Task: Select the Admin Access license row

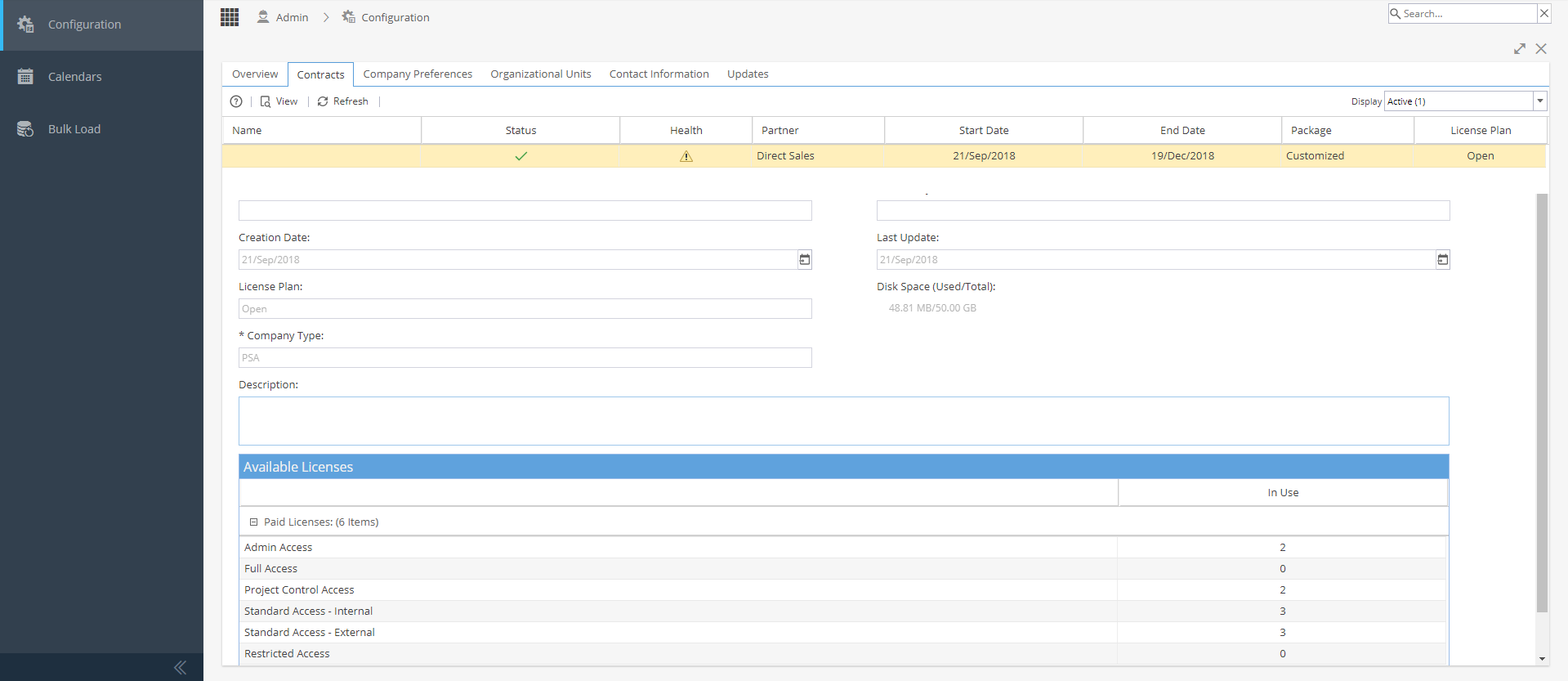Action: pos(843,548)
